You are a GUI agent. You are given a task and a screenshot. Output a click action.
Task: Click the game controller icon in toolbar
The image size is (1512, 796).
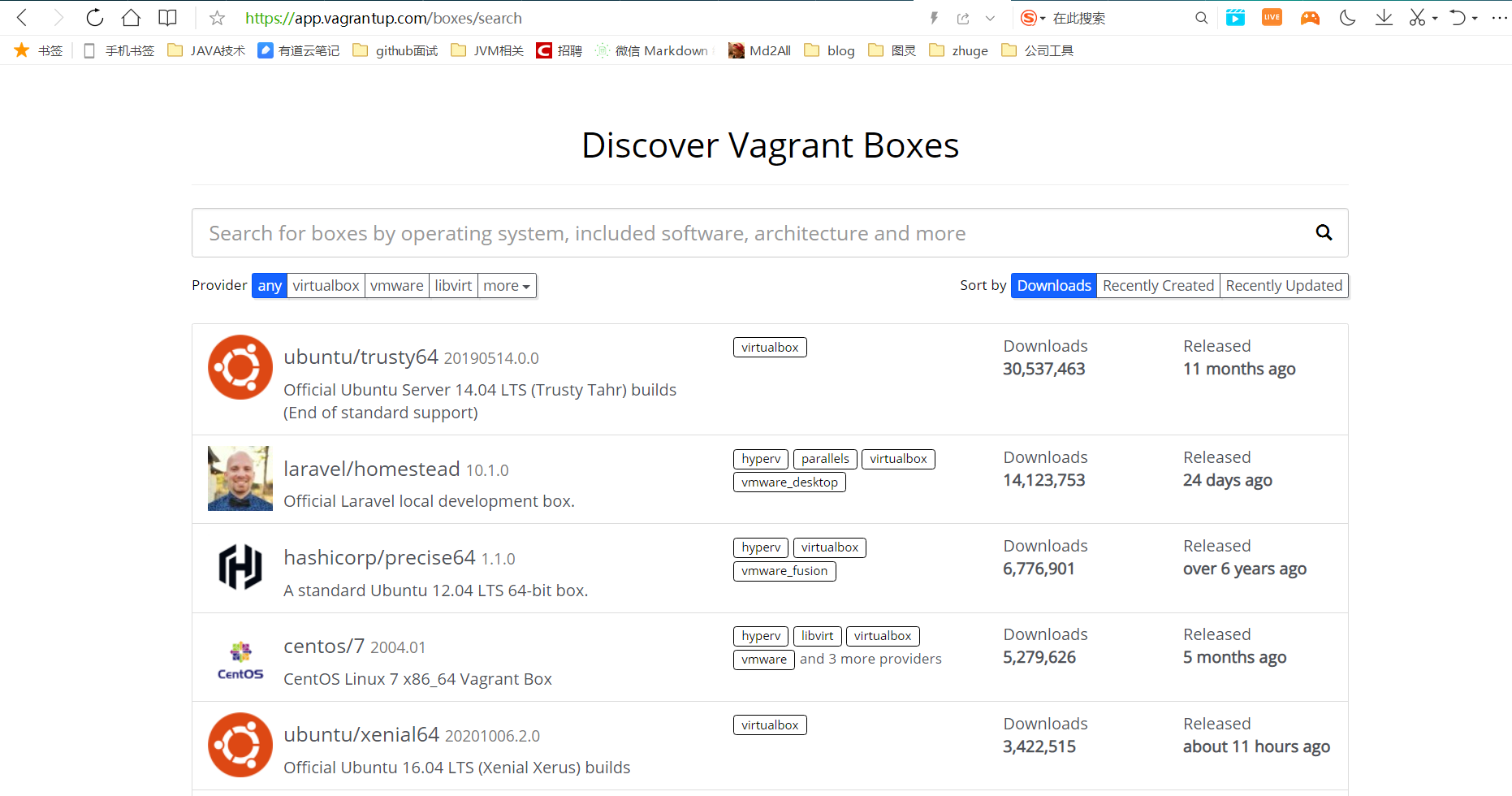tap(1310, 18)
